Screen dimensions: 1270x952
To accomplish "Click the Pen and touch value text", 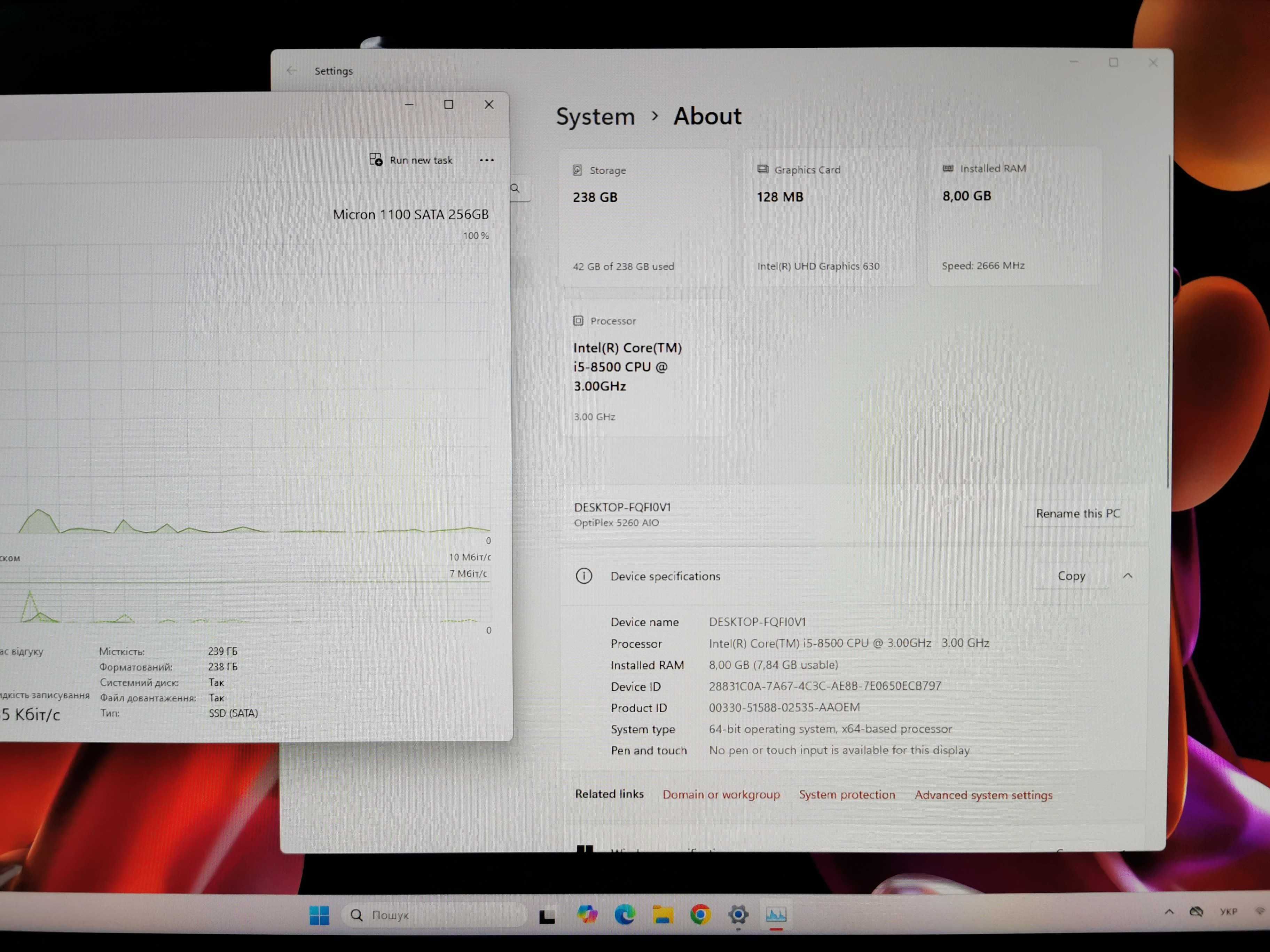I will coord(839,750).
